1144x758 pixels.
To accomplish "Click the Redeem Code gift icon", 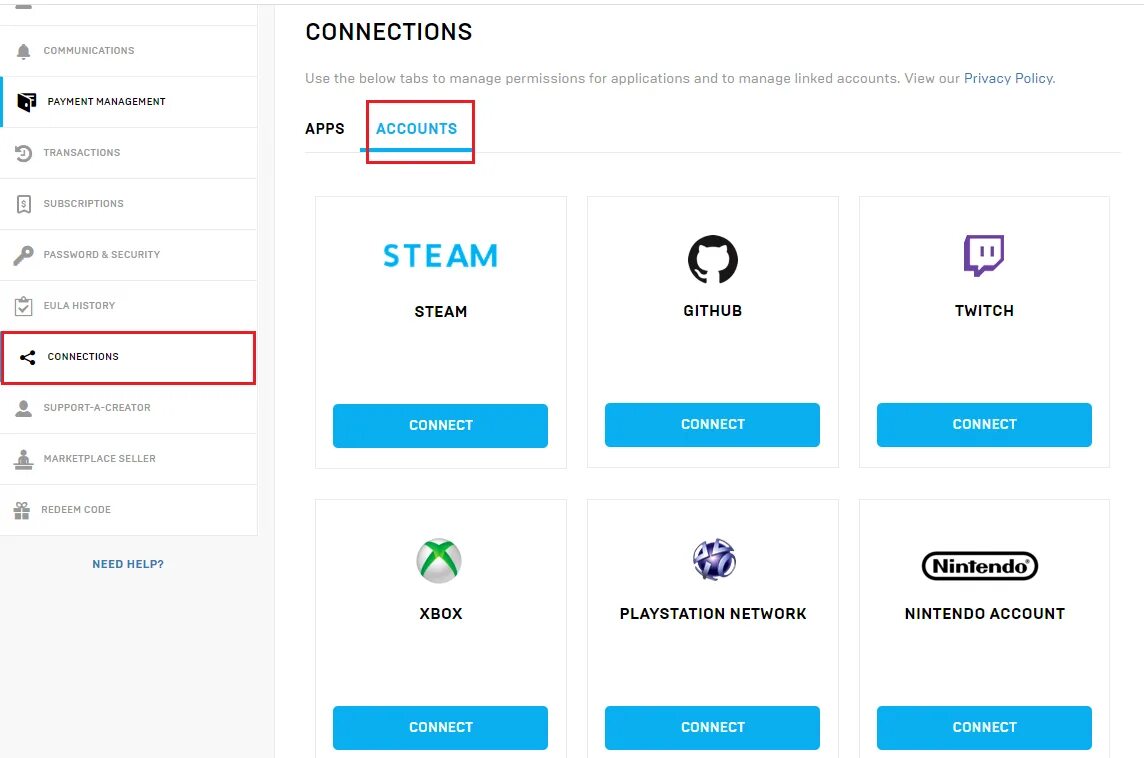I will tap(22, 511).
